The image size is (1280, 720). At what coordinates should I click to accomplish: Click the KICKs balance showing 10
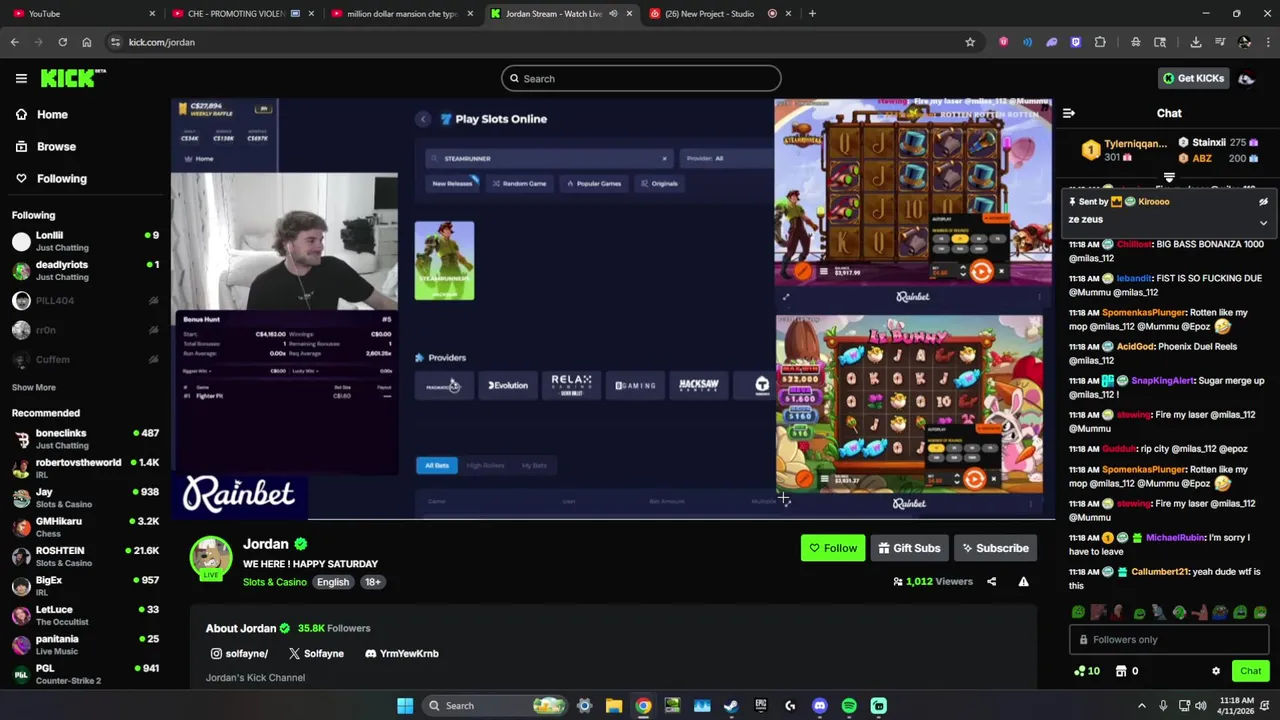(x=1086, y=672)
